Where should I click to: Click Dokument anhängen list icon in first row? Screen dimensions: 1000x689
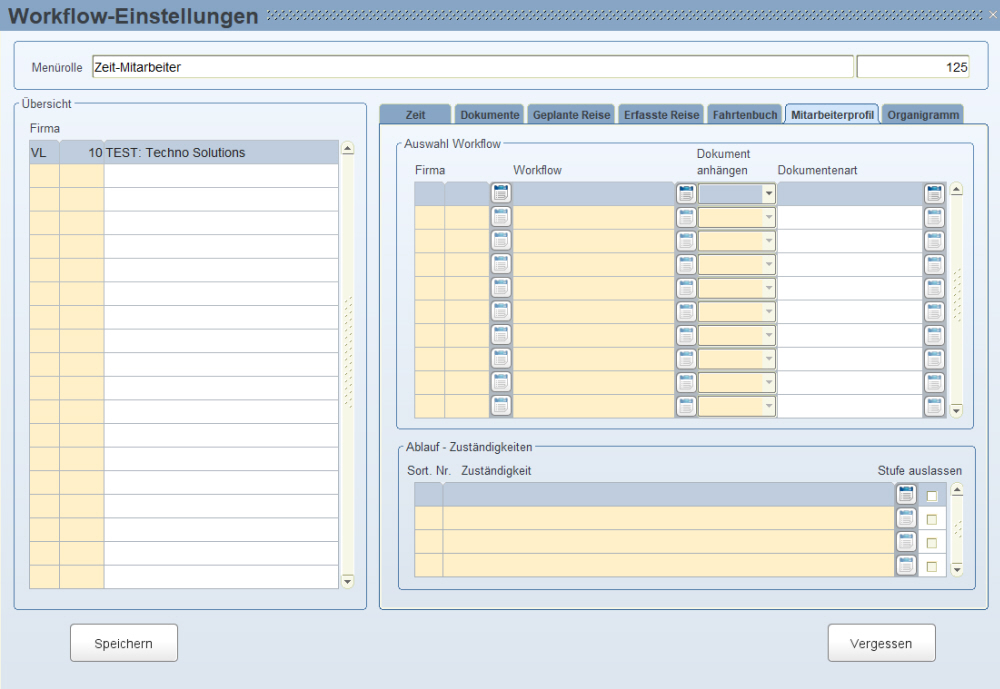pyautogui.click(x=686, y=193)
